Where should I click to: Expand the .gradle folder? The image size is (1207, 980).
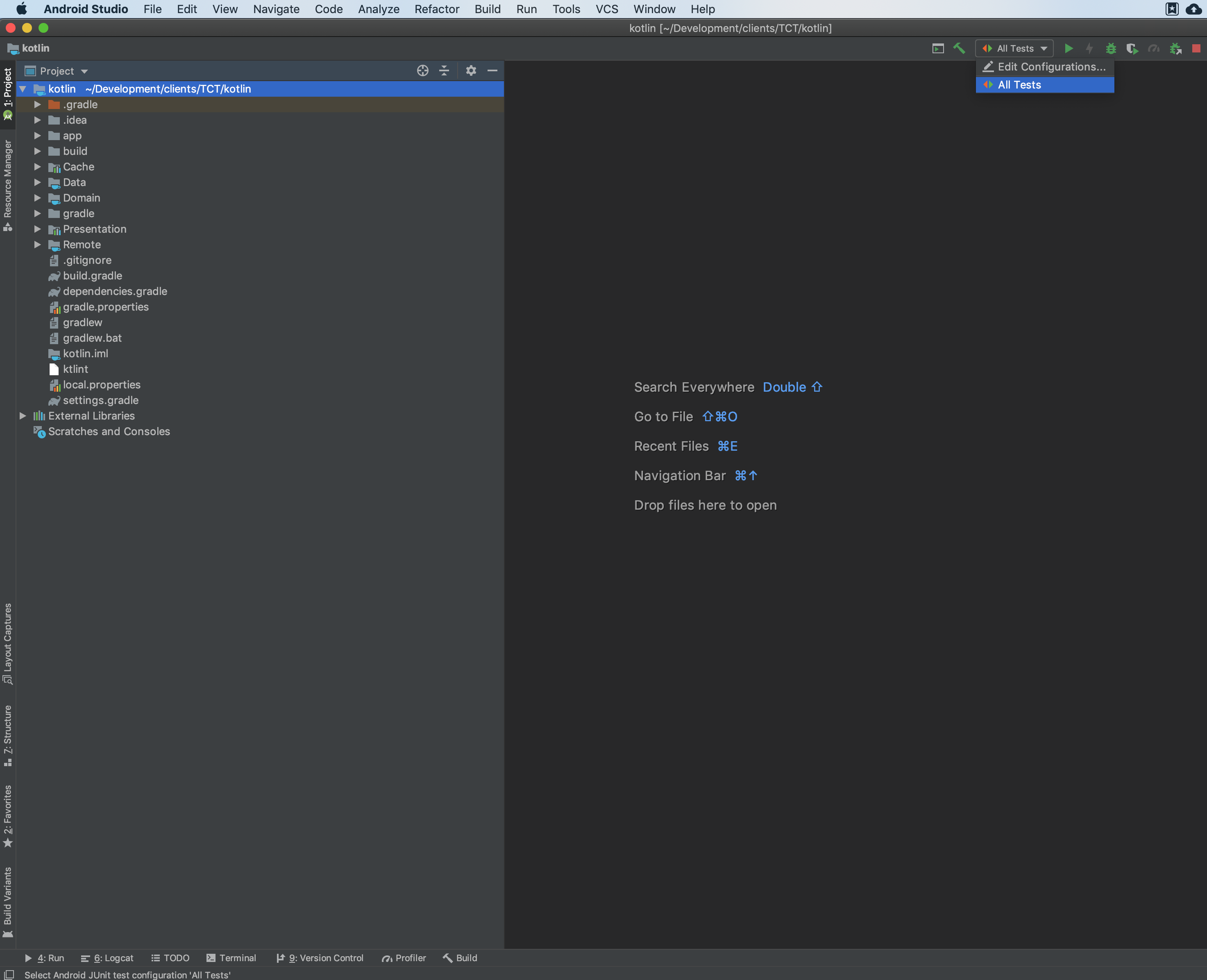[37, 104]
